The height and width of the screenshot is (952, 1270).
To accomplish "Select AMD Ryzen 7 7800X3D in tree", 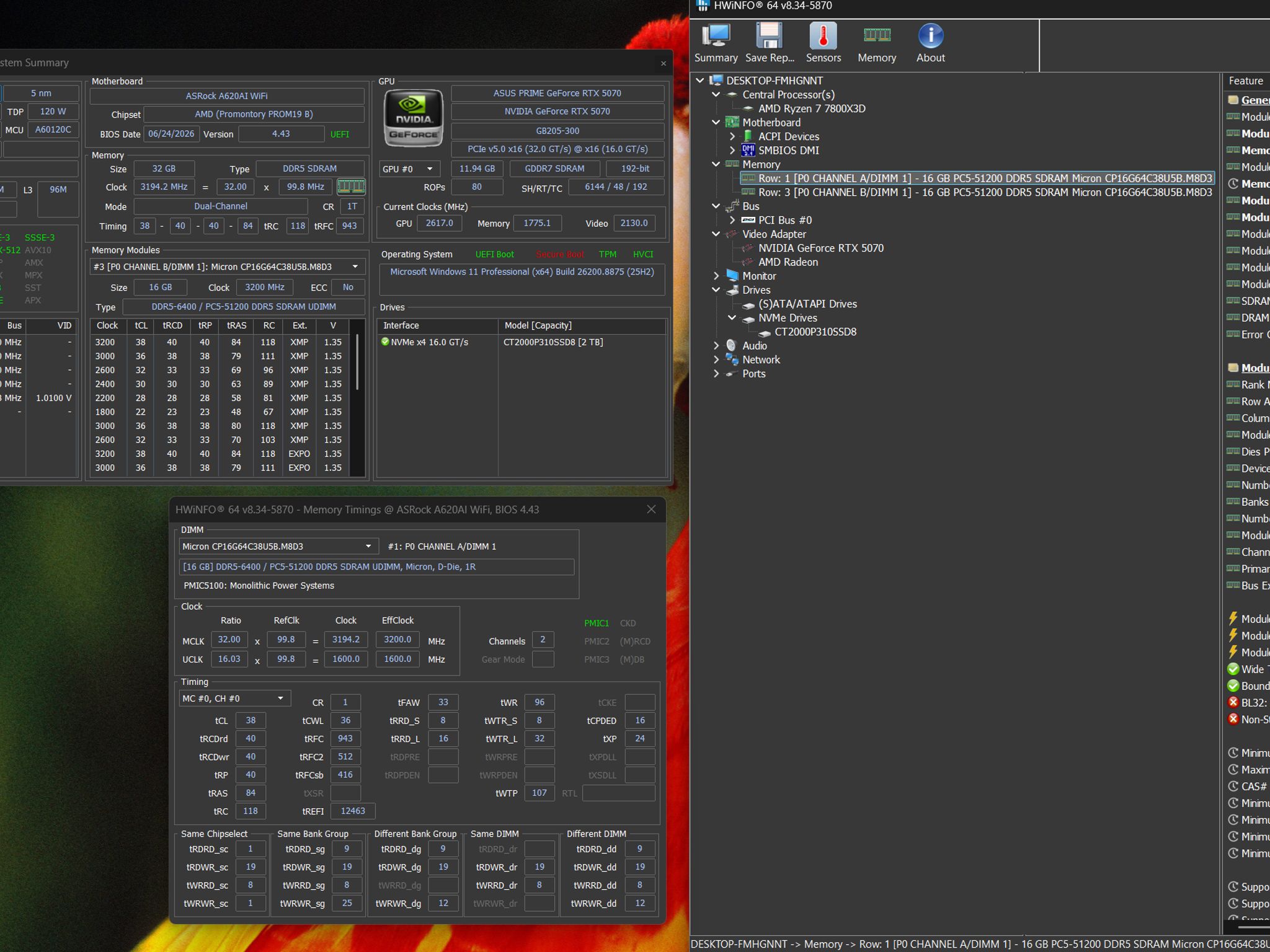I will 812,108.
